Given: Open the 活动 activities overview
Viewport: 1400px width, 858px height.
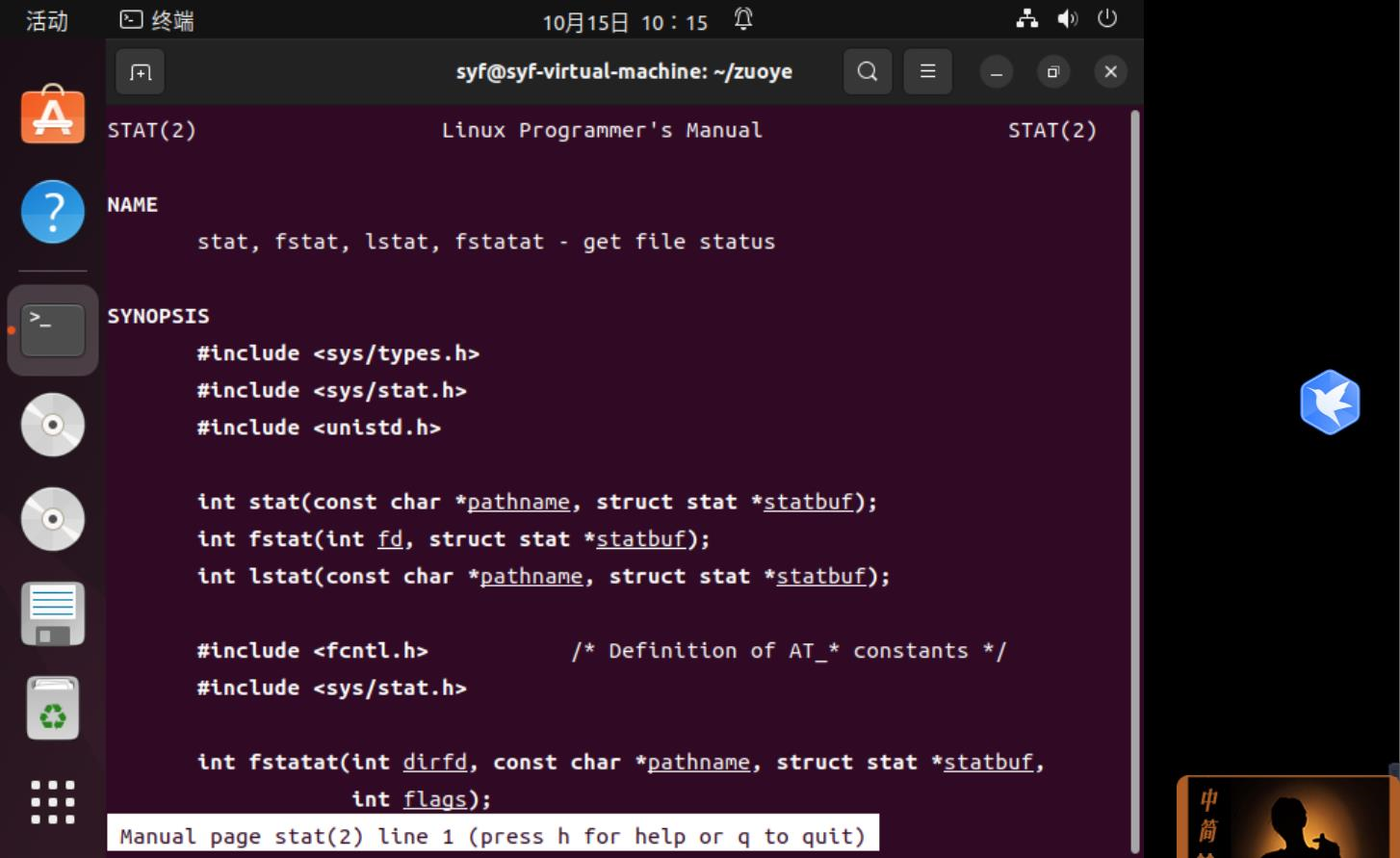Looking at the screenshot, I should pyautogui.click(x=46, y=20).
